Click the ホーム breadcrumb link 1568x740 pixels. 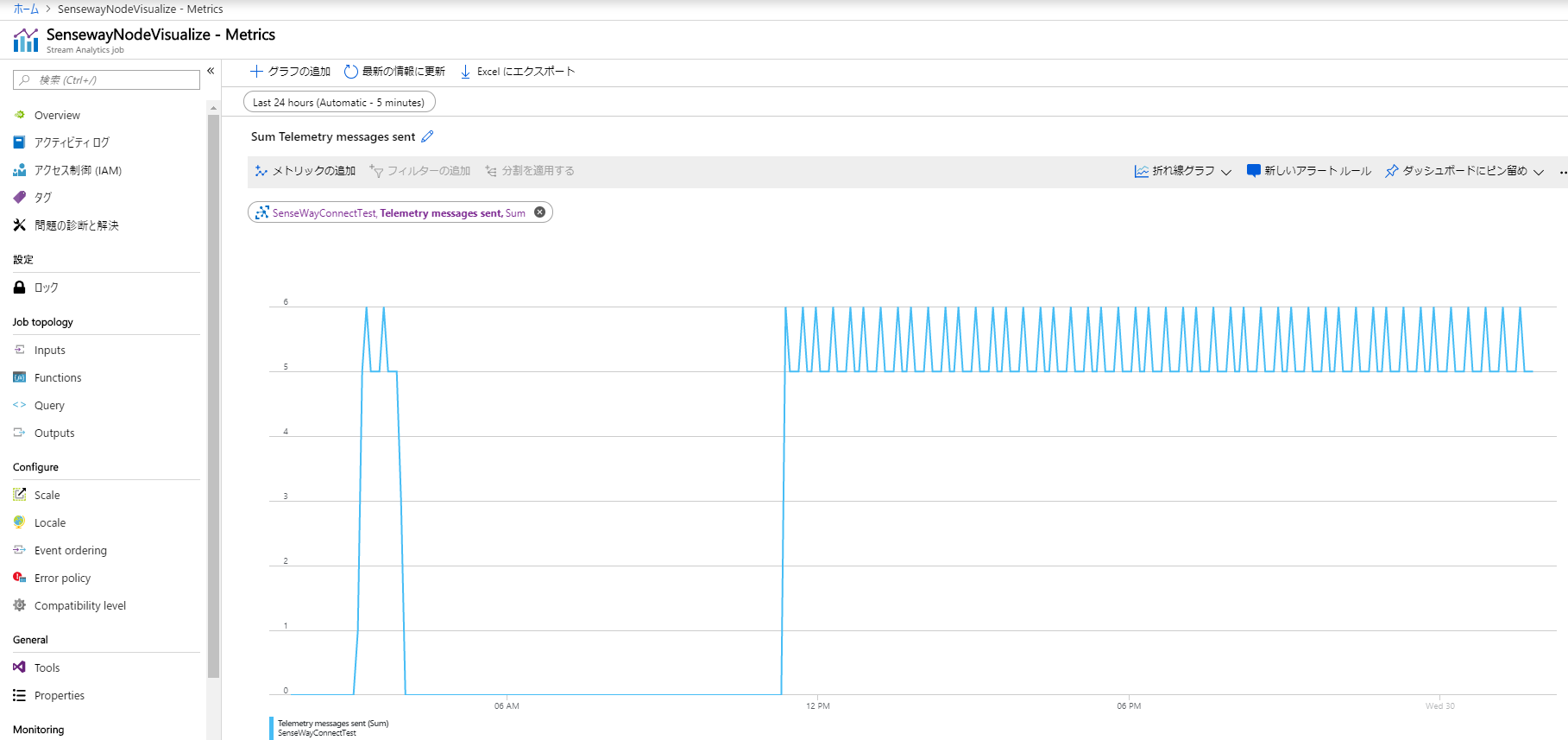(x=26, y=9)
